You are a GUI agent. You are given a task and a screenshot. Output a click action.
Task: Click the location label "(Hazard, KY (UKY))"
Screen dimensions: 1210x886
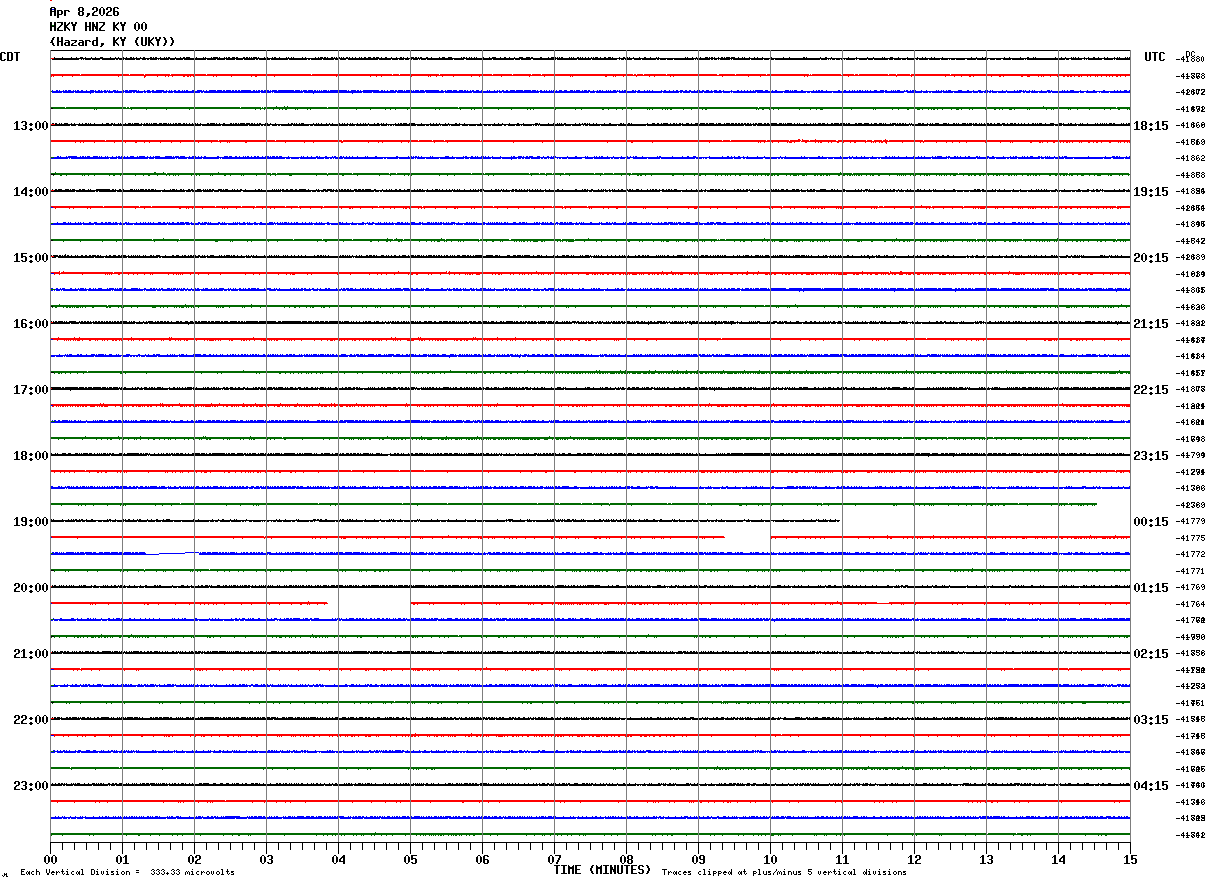112,42
